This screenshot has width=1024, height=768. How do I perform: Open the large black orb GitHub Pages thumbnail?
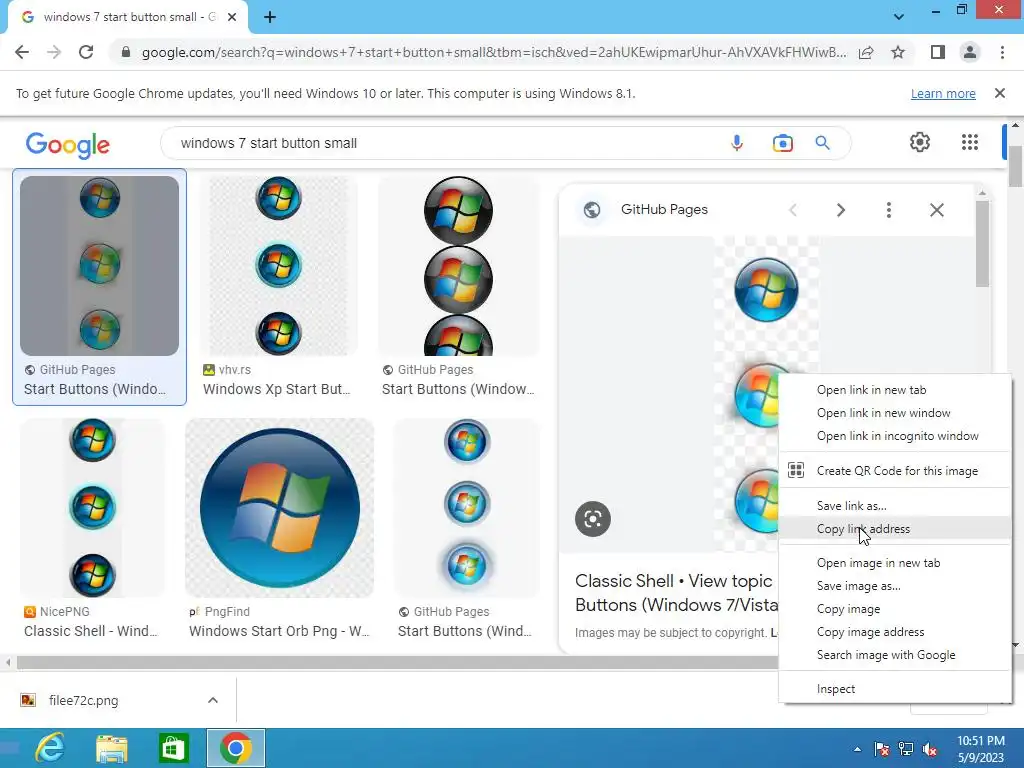pos(458,266)
